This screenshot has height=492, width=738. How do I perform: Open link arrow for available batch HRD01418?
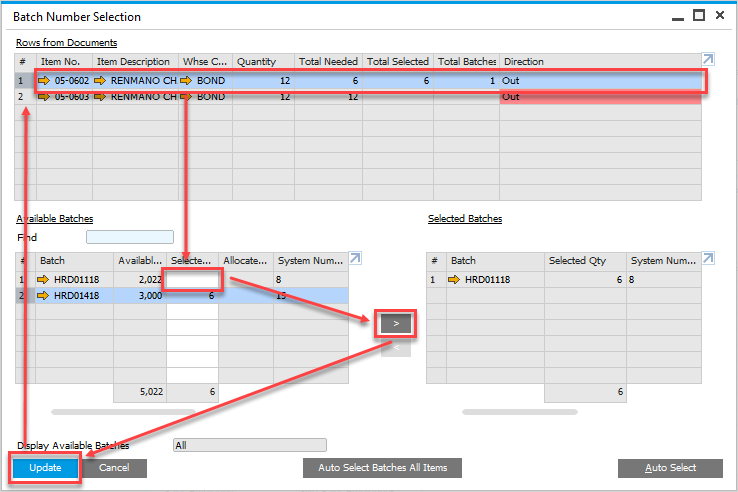click(43, 296)
